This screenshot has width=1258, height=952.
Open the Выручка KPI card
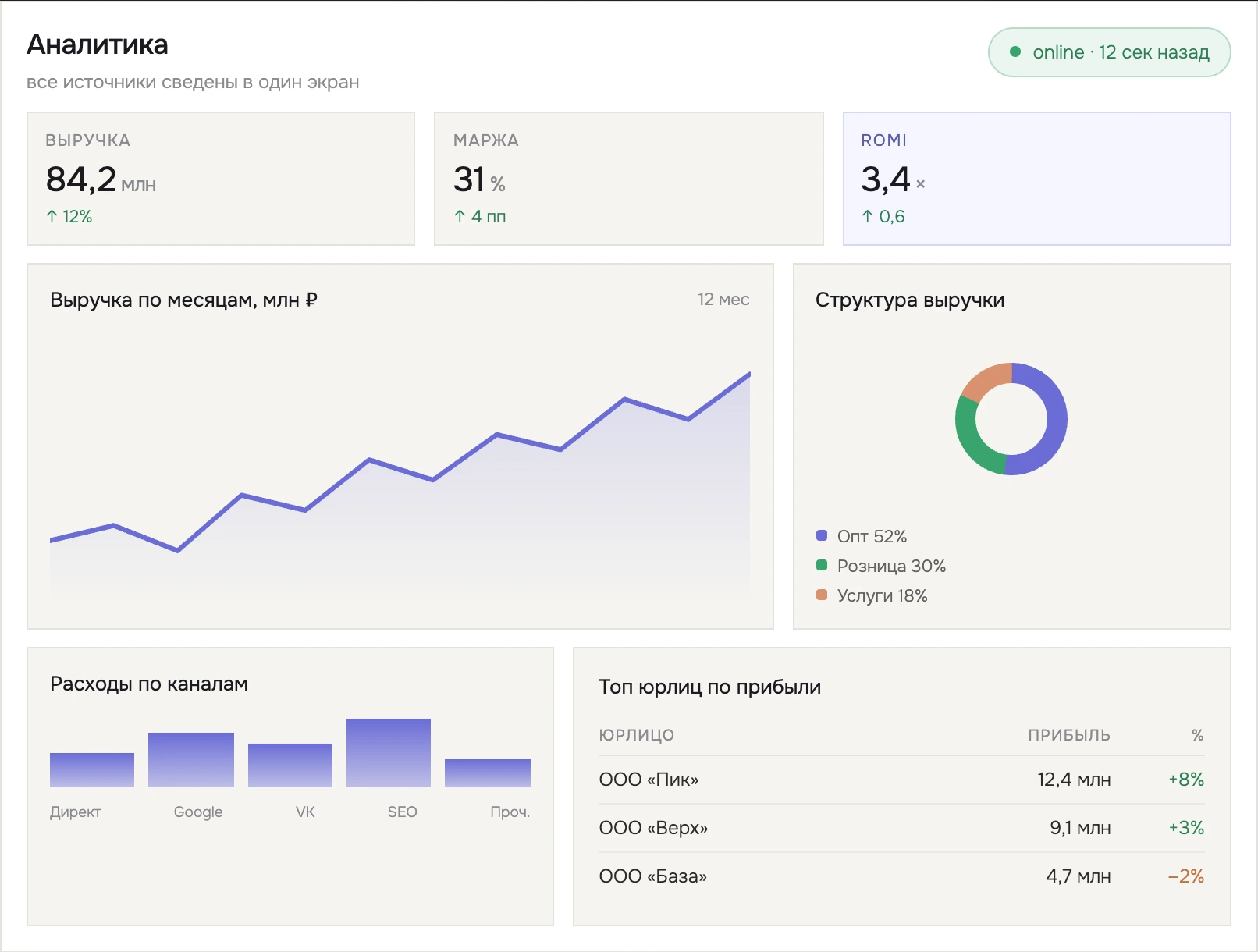coord(221,179)
